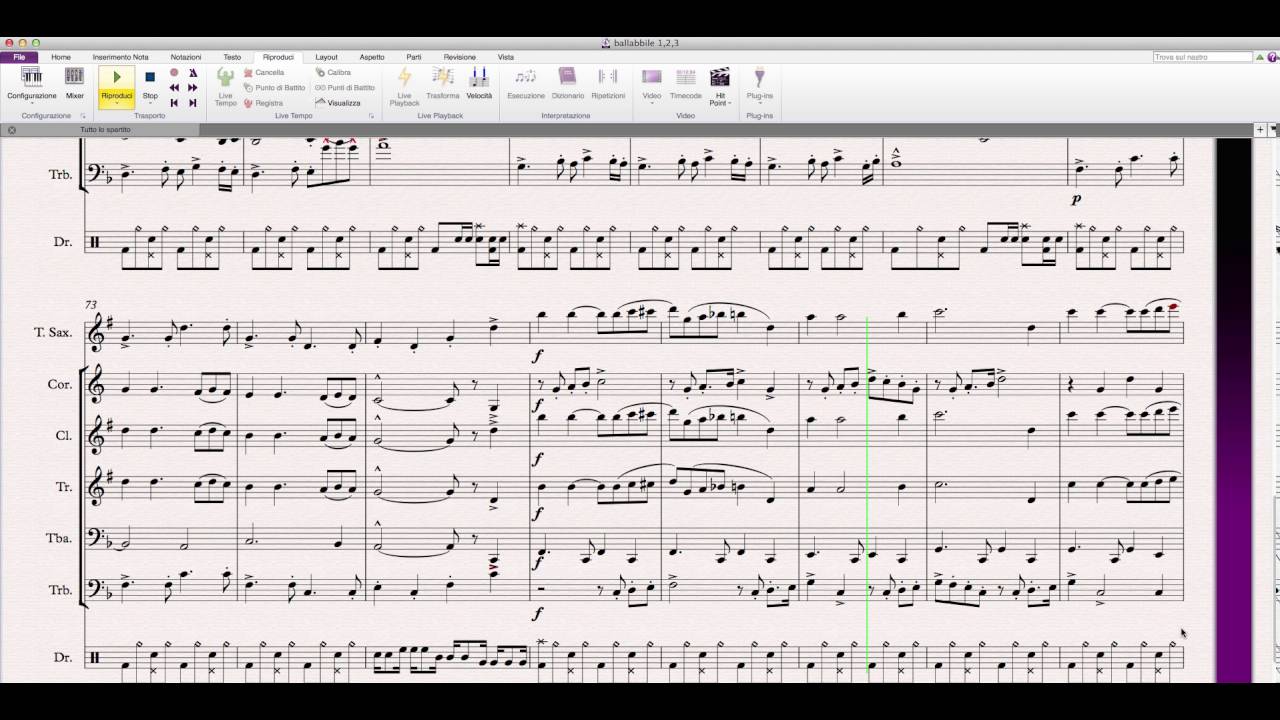Toggle the Velocità display button

479,84
